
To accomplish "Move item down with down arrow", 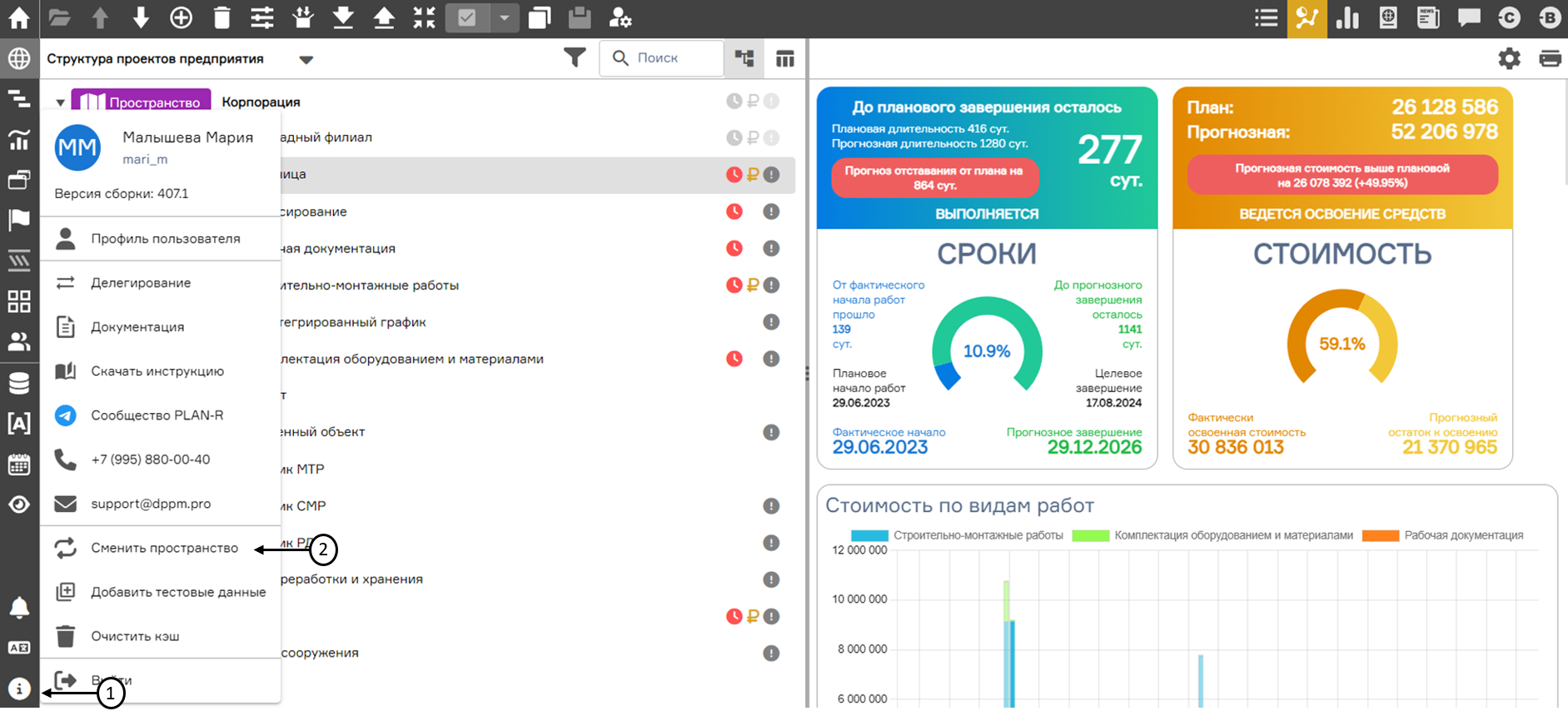I will tap(141, 17).
